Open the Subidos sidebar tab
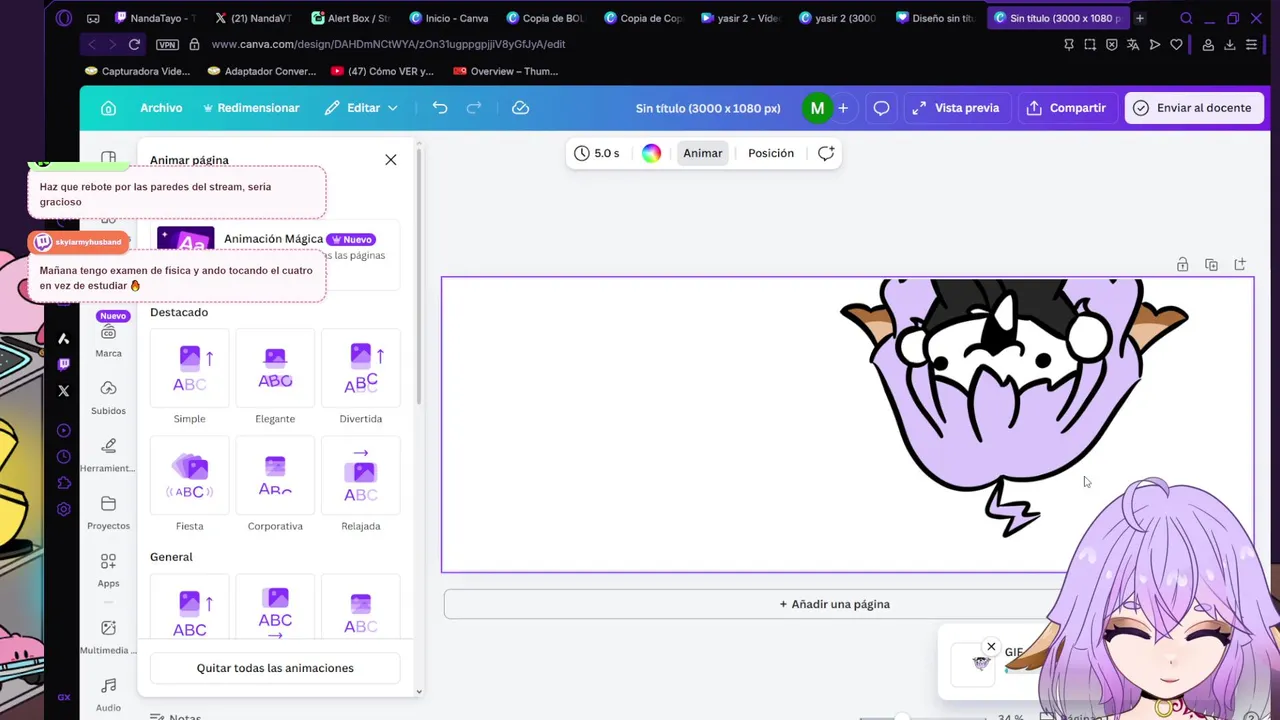The image size is (1280, 720). point(108,397)
